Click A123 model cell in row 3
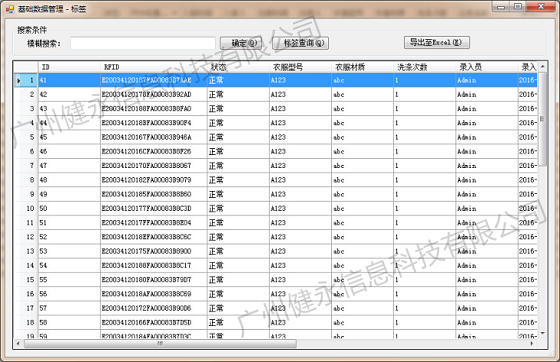Image resolution: width=560 pixels, height=362 pixels. (x=300, y=109)
